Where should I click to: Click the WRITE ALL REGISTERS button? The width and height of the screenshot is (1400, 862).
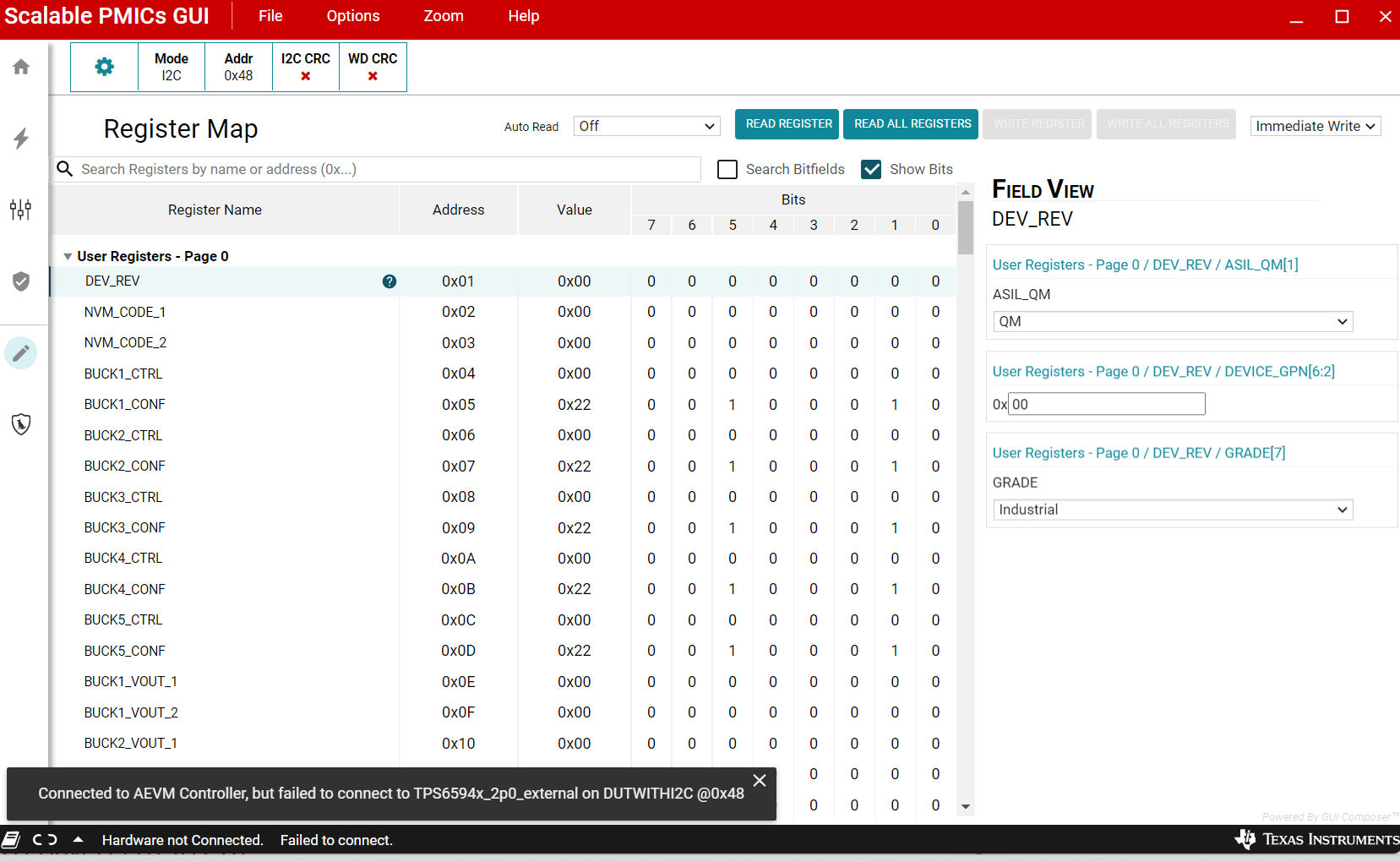coord(1166,124)
